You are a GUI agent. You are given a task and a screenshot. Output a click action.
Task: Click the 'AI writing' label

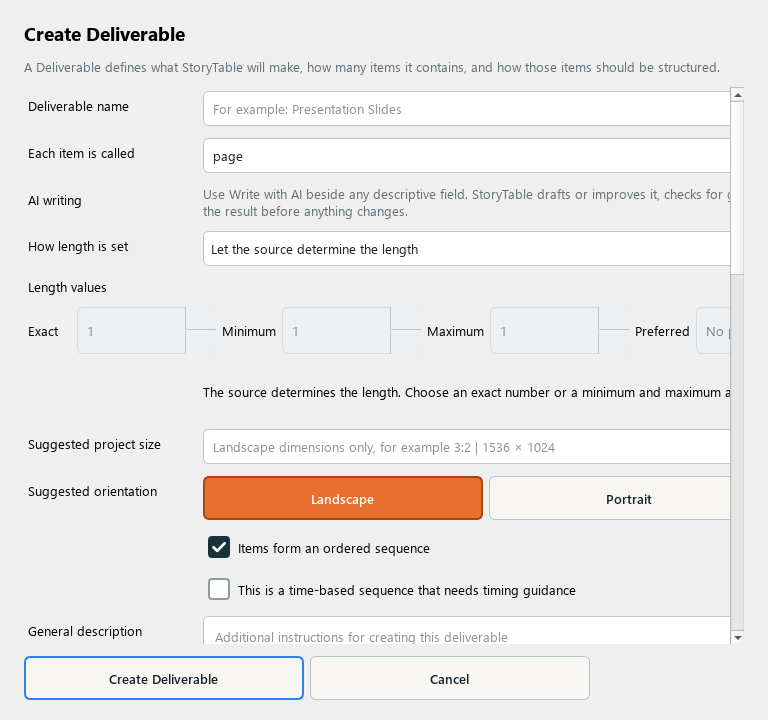(55, 200)
